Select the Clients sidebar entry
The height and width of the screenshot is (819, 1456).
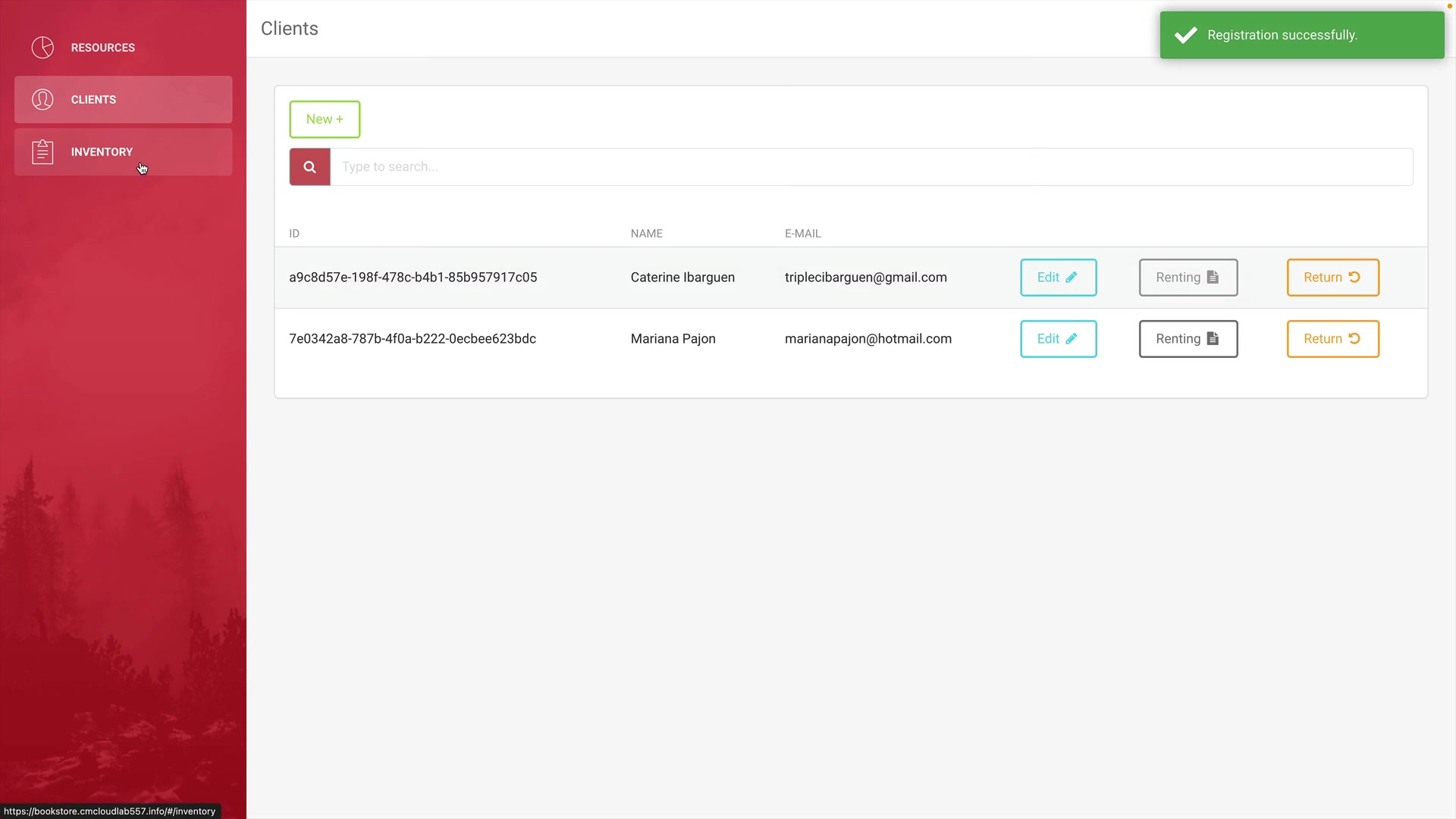[x=93, y=99]
